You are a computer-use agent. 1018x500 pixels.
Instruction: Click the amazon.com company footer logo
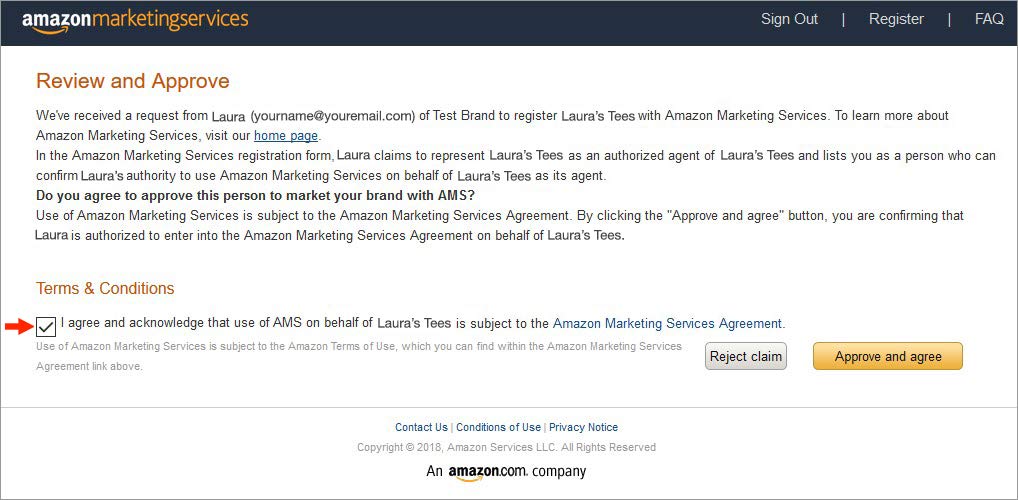point(506,471)
